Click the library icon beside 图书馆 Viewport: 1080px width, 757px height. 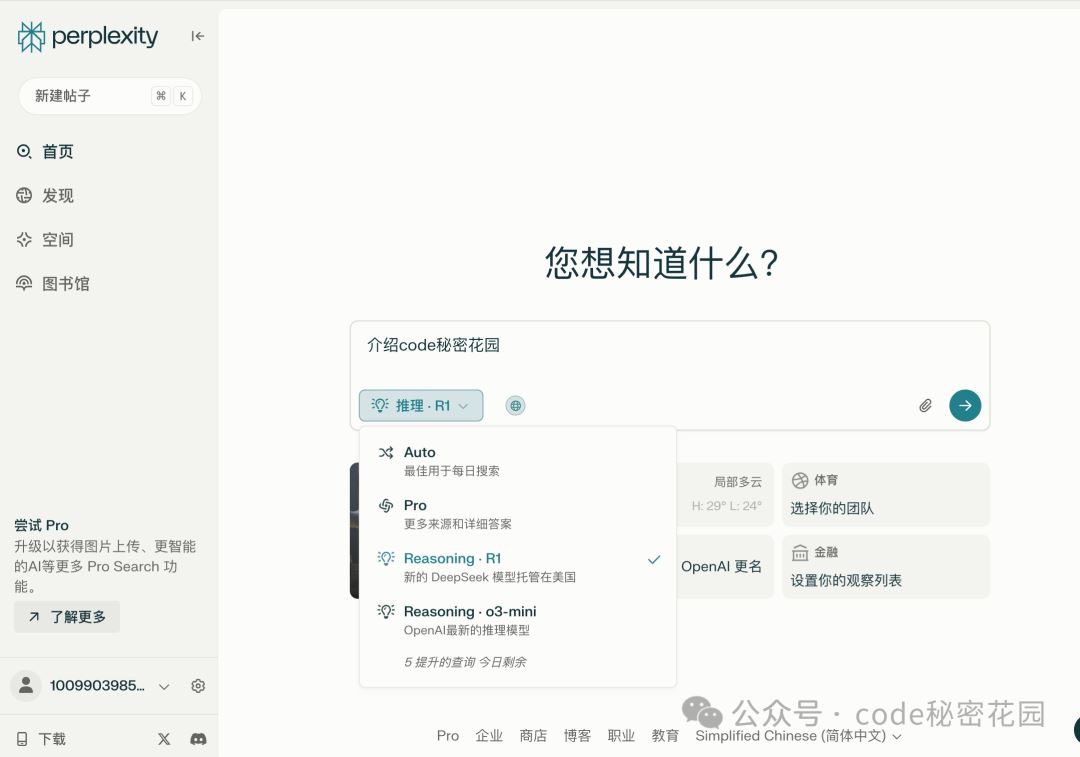coord(24,283)
